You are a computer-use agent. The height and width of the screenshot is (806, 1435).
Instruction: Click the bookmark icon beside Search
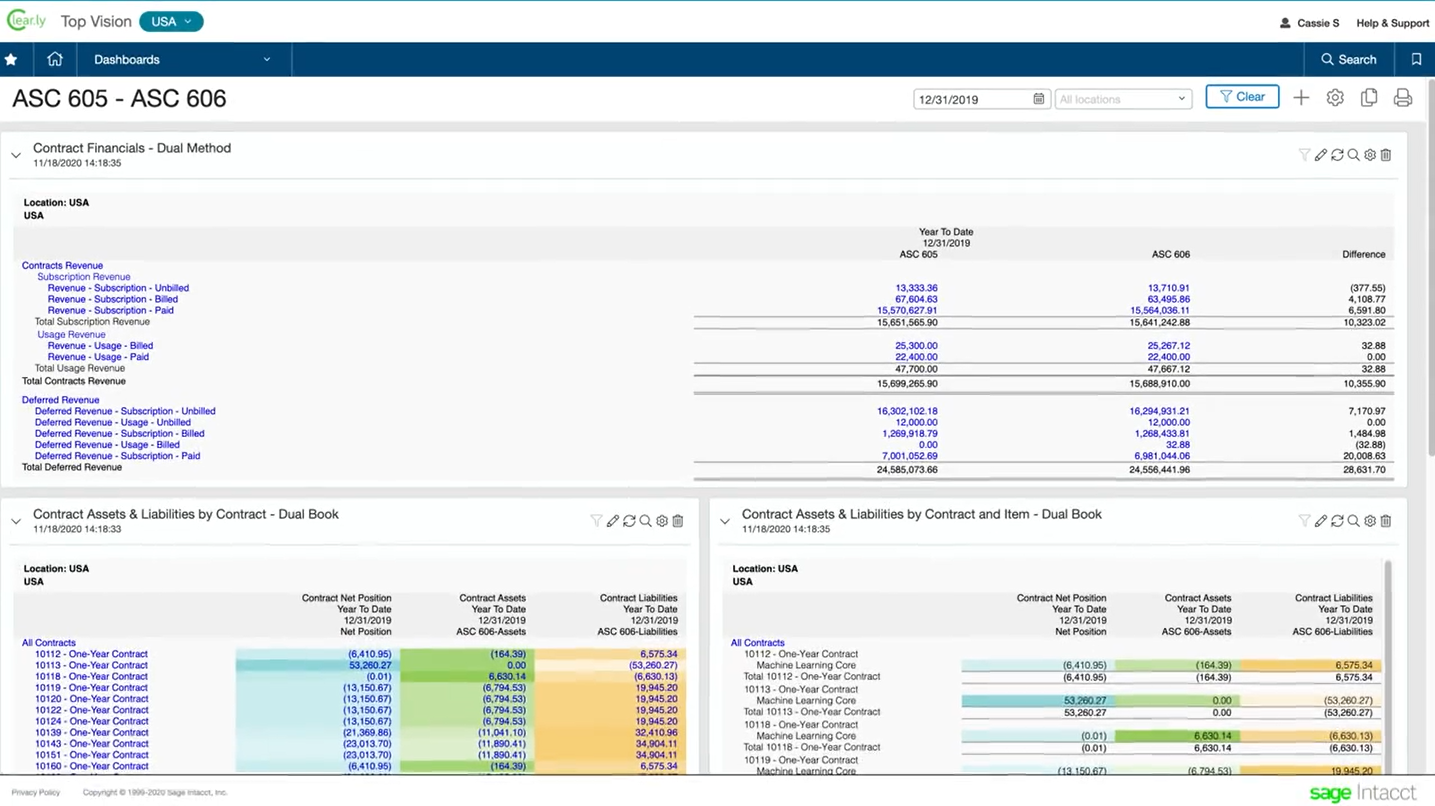(x=1416, y=60)
